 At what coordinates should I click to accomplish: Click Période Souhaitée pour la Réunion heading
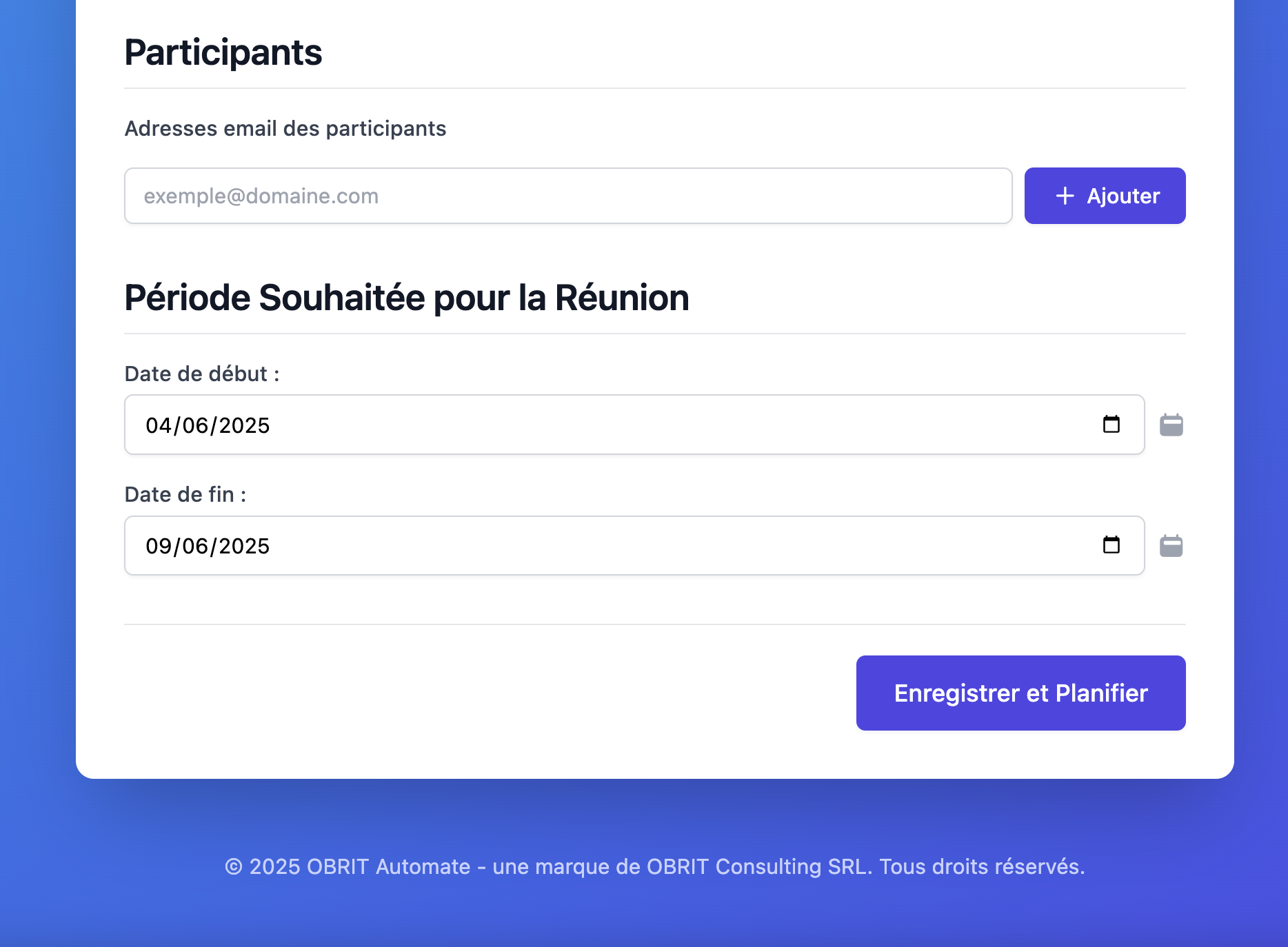pyautogui.click(x=407, y=298)
